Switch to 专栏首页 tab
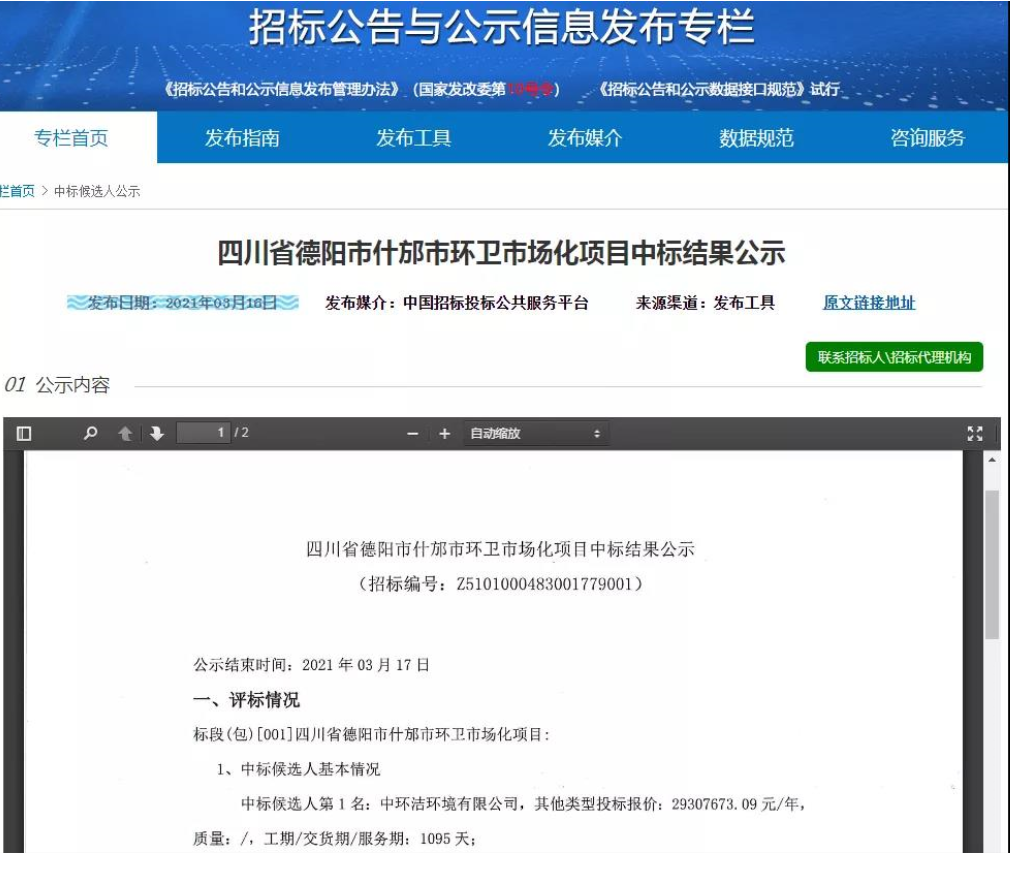Image resolution: width=1010 pixels, height=869 pixels. (71, 138)
